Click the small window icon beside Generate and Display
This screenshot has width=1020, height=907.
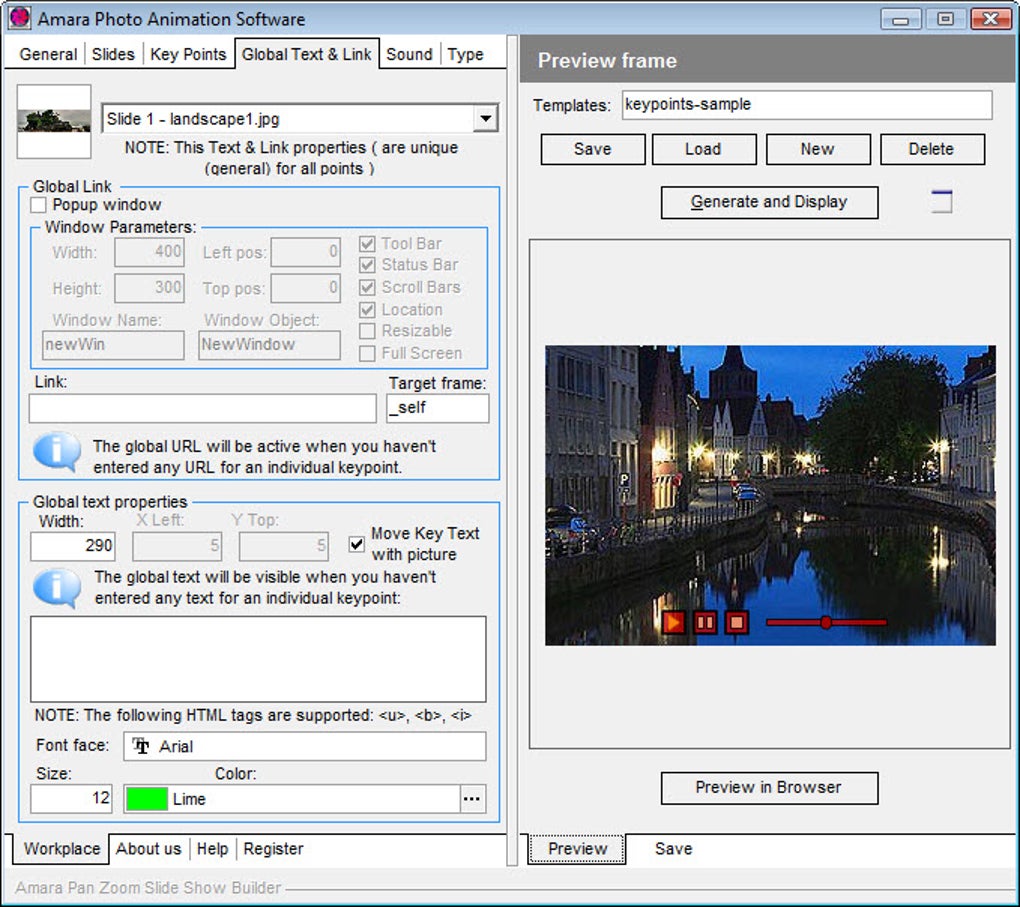pyautogui.click(x=941, y=201)
